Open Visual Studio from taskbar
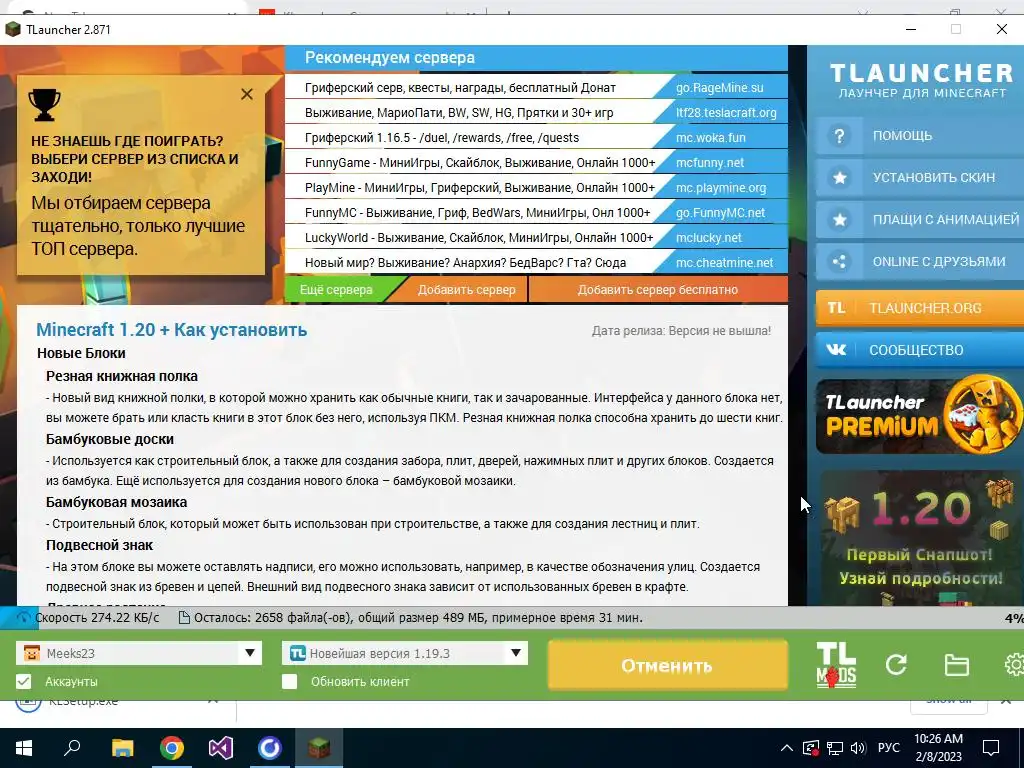The width and height of the screenshot is (1024, 768). pos(221,748)
